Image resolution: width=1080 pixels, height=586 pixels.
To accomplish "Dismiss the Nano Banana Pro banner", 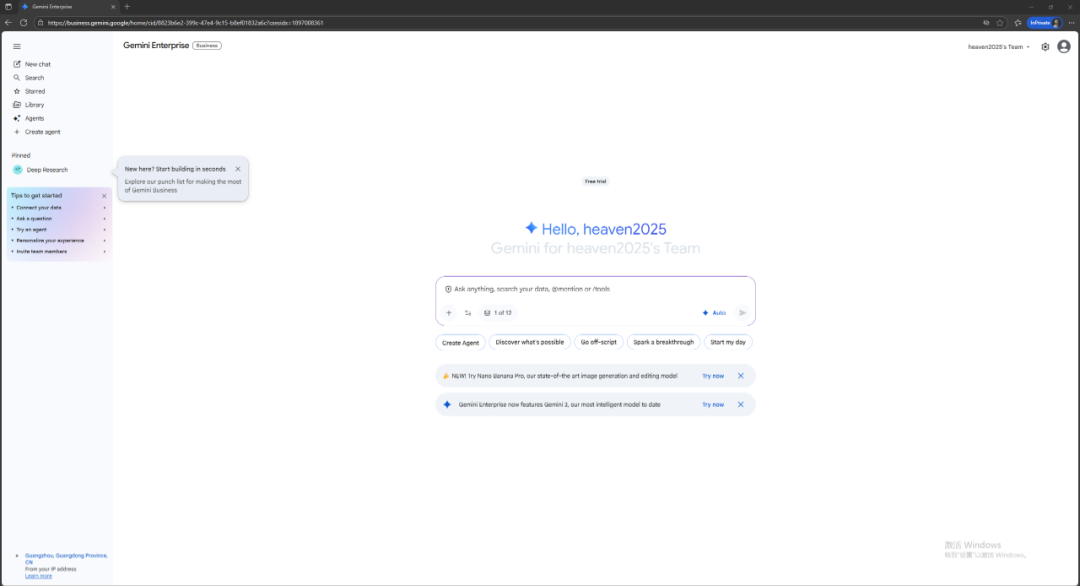I will 741,376.
